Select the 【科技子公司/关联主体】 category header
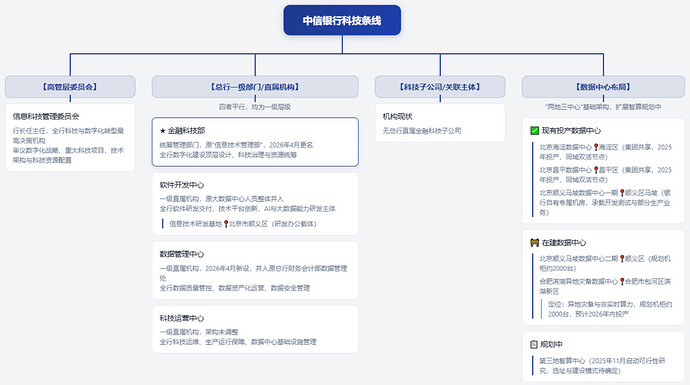 [x=440, y=87]
